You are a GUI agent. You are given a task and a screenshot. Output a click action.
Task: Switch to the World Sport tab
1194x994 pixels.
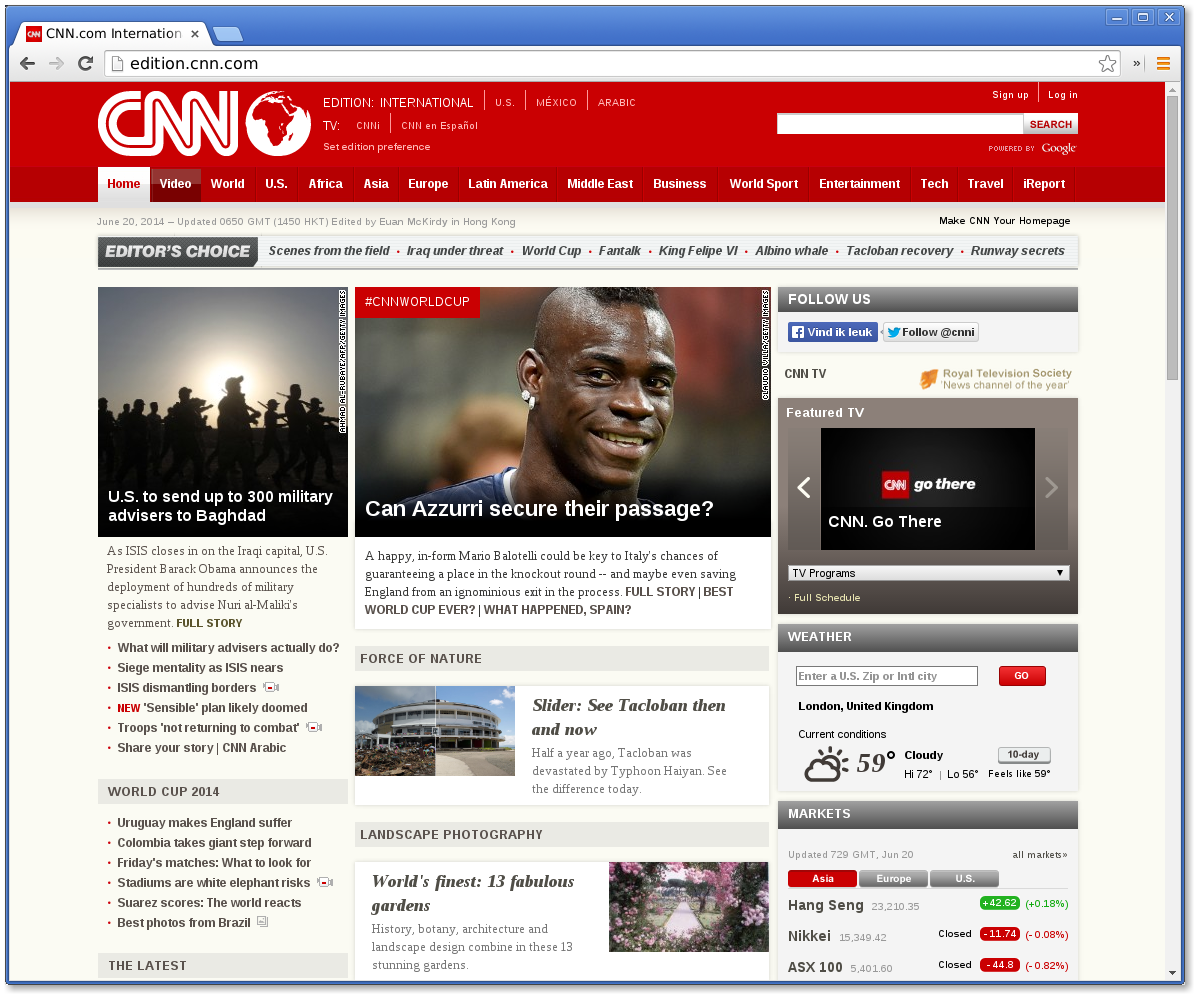[763, 184]
